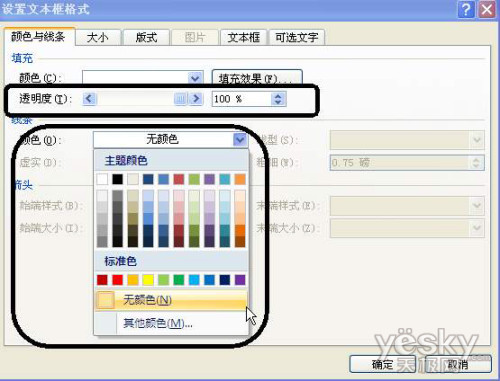Click the transparency slider left arrow
500x381 pixels.
[x=89, y=99]
